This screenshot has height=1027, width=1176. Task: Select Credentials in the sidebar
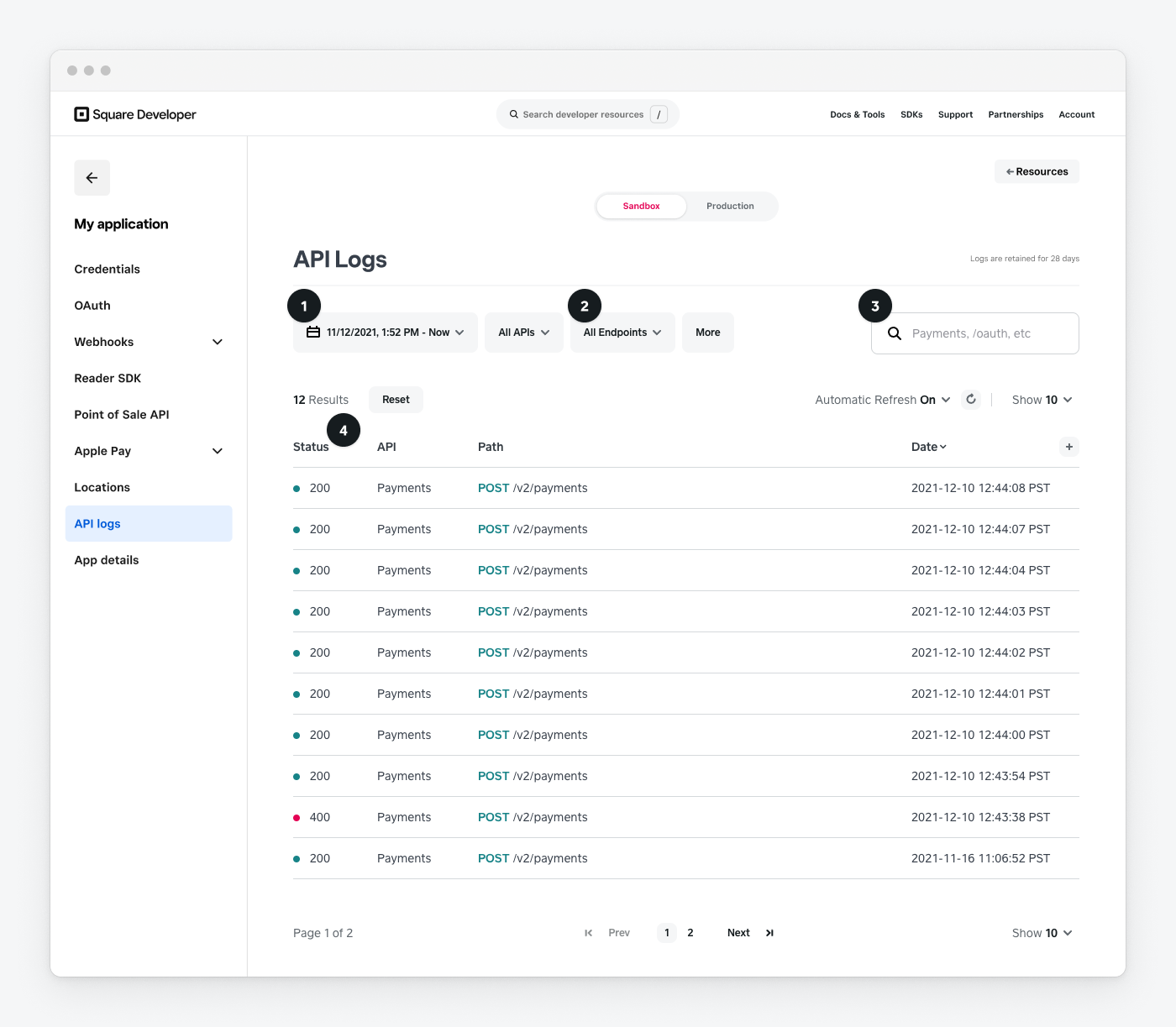point(149,269)
